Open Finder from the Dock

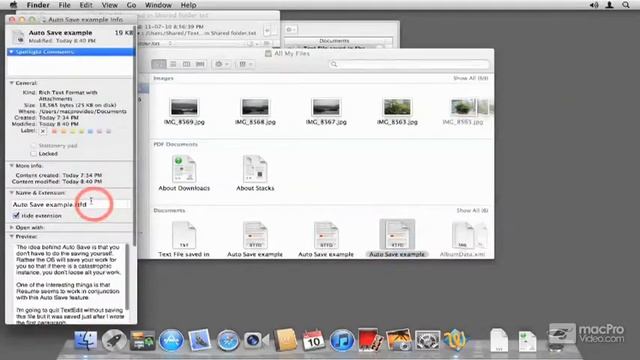tap(85, 340)
